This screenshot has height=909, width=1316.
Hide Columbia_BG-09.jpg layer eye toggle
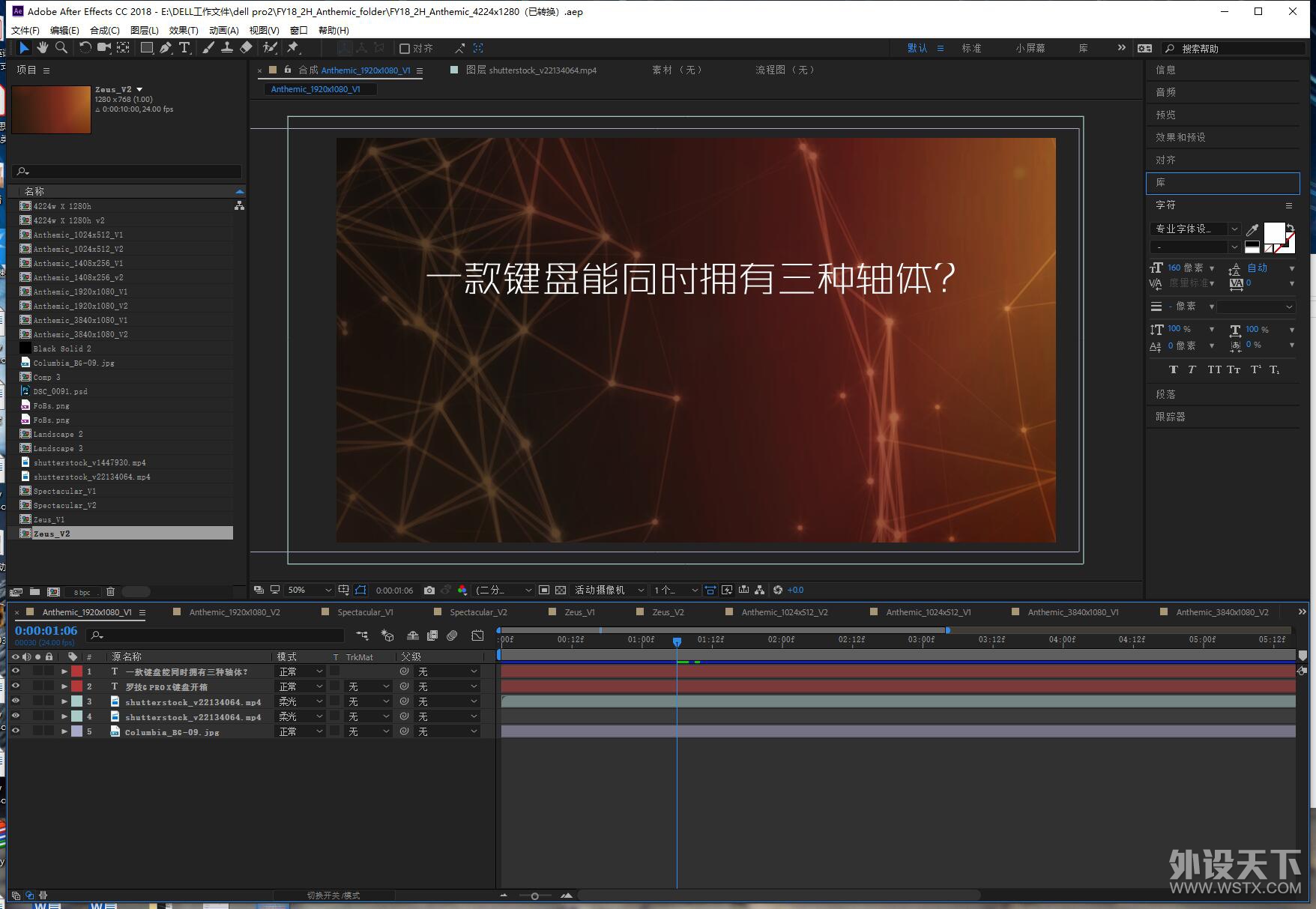pos(15,731)
